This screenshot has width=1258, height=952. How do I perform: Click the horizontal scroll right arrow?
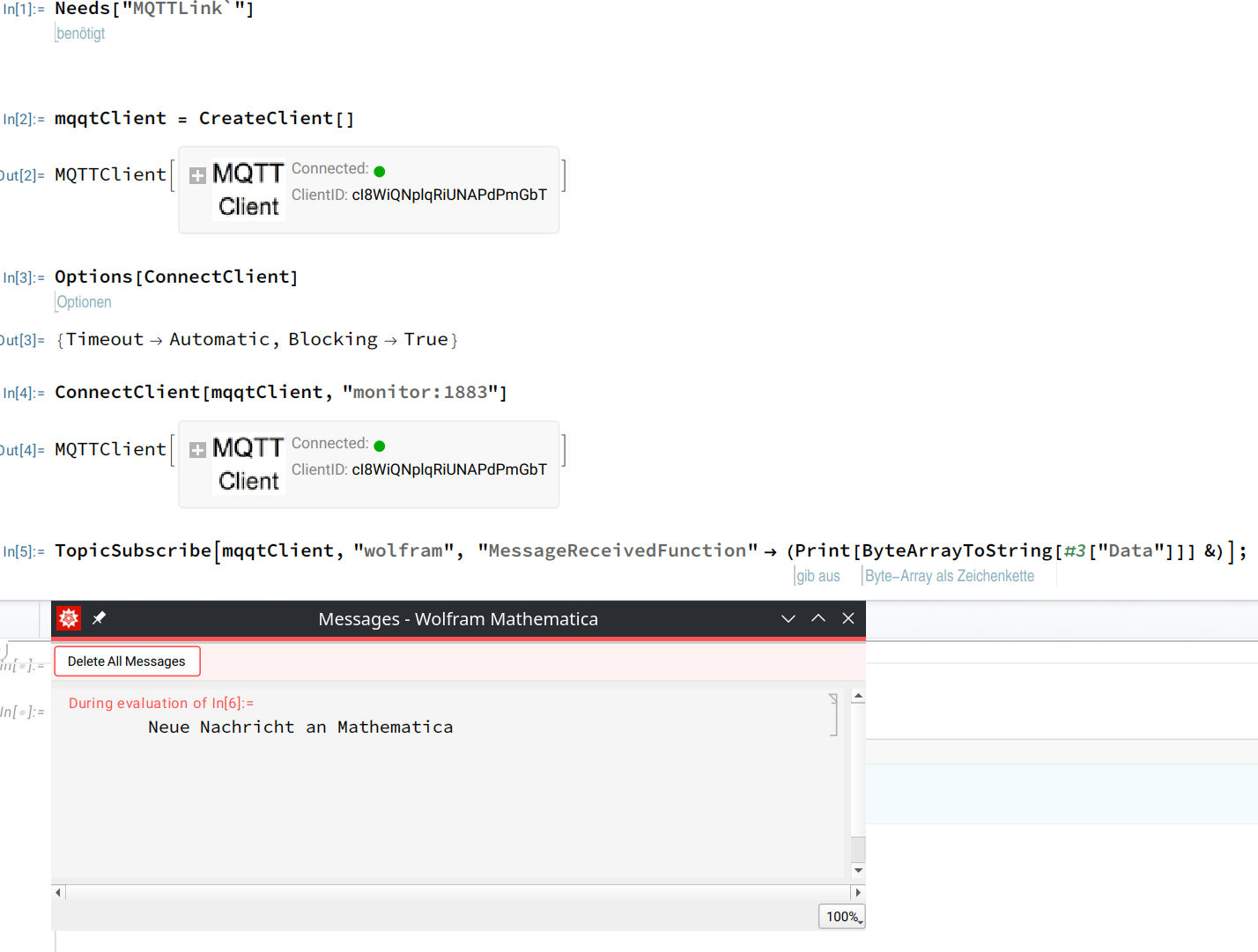(x=858, y=892)
